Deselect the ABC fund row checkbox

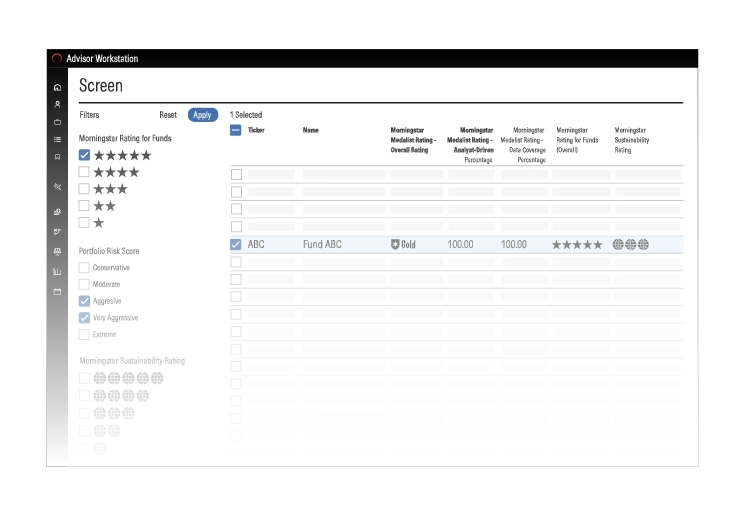(236, 244)
